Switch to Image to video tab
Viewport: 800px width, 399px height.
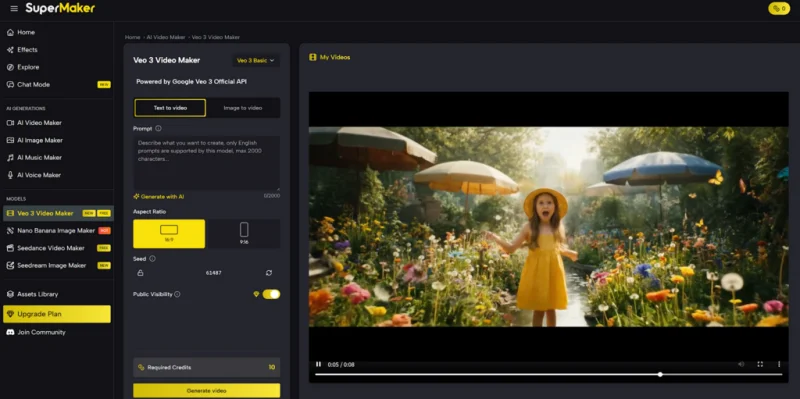243,108
